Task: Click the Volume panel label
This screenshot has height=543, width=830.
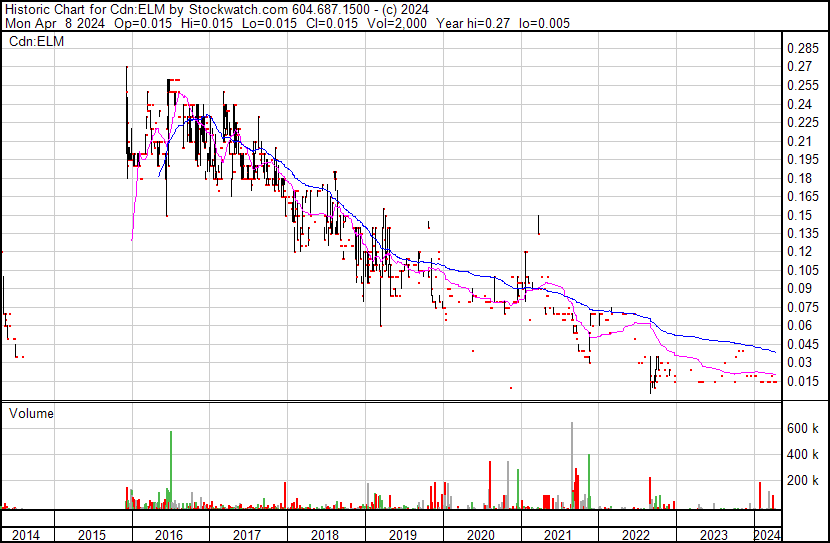Action: pyautogui.click(x=31, y=413)
